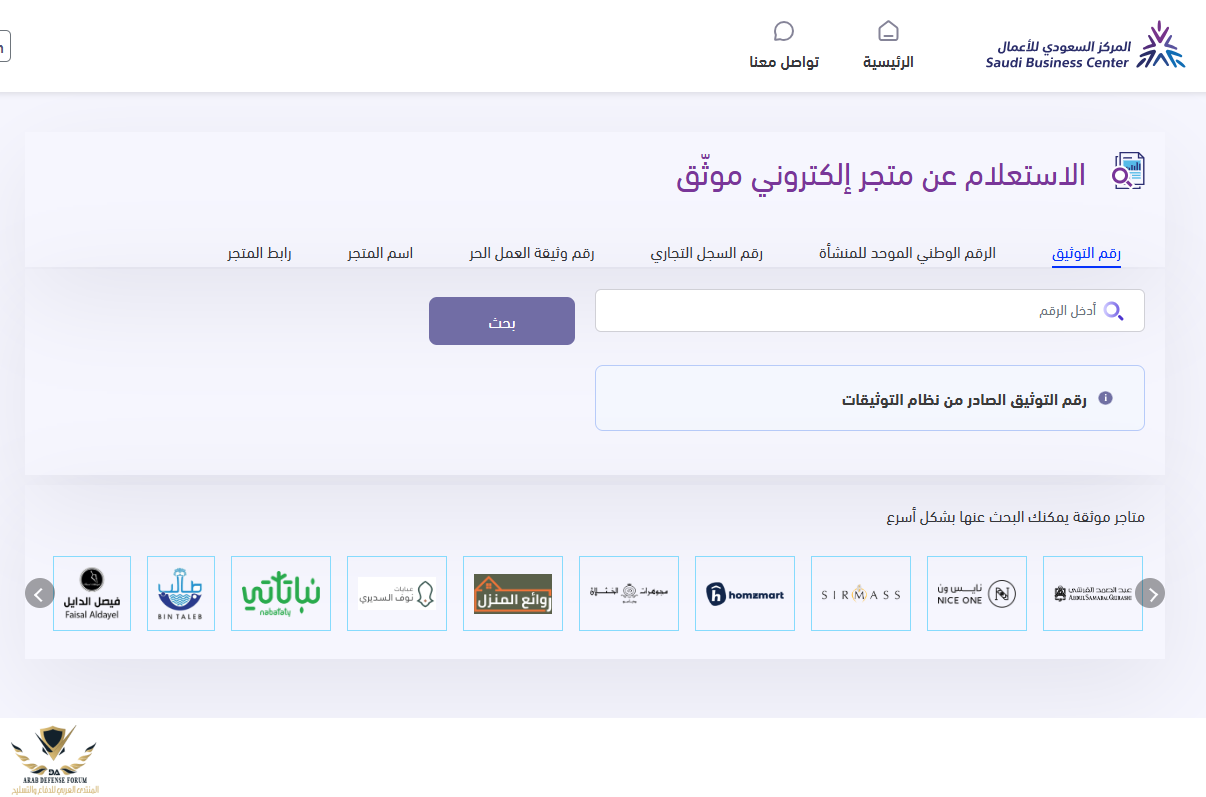Switch to رقم وثيقة العمل الحر tab
This screenshot has height=797, width=1206.
[531, 254]
